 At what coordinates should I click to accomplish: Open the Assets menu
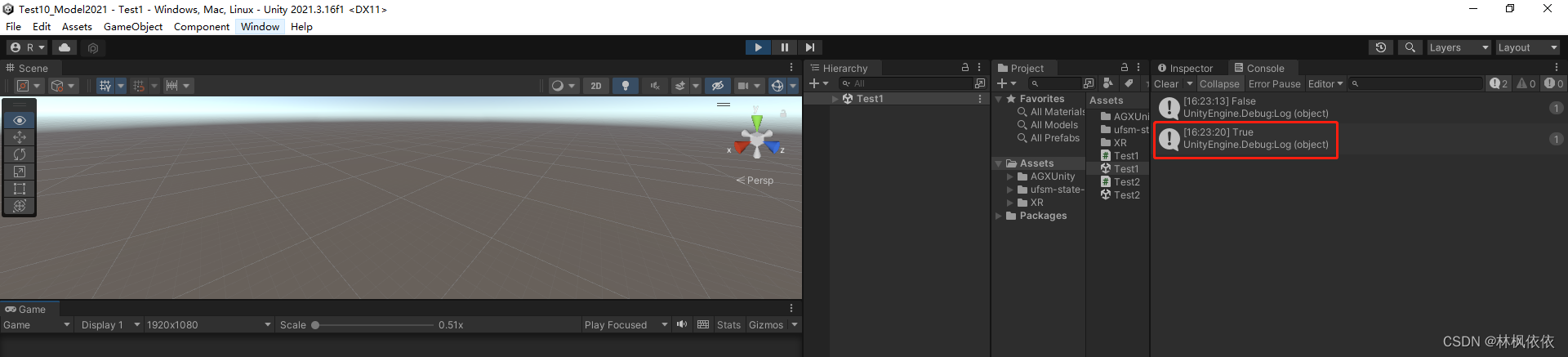[x=77, y=26]
